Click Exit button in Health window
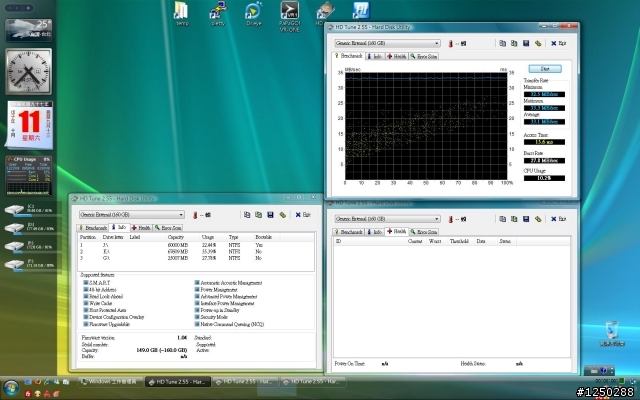 coord(558,219)
